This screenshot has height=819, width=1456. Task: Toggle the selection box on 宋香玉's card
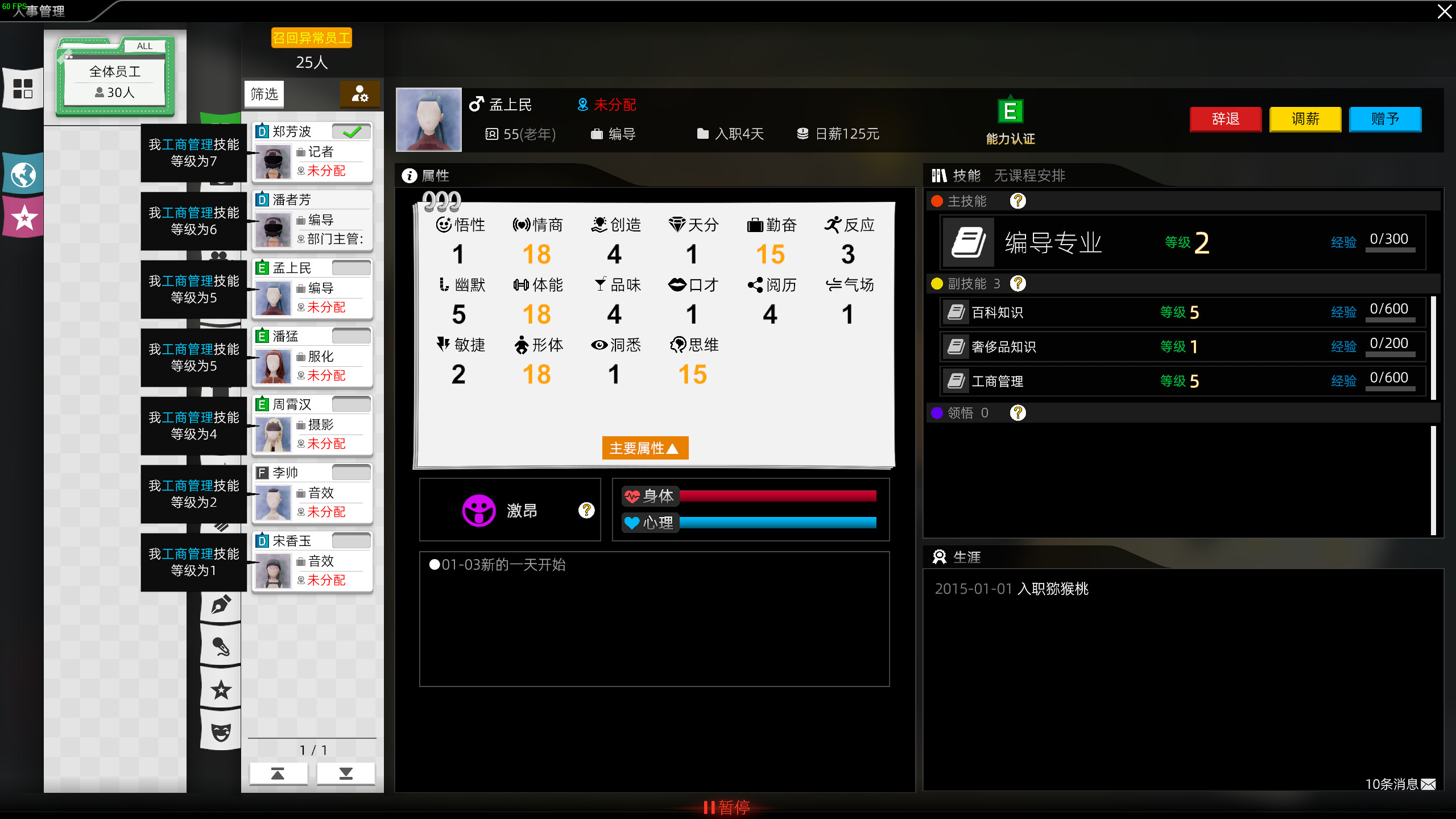coord(353,540)
